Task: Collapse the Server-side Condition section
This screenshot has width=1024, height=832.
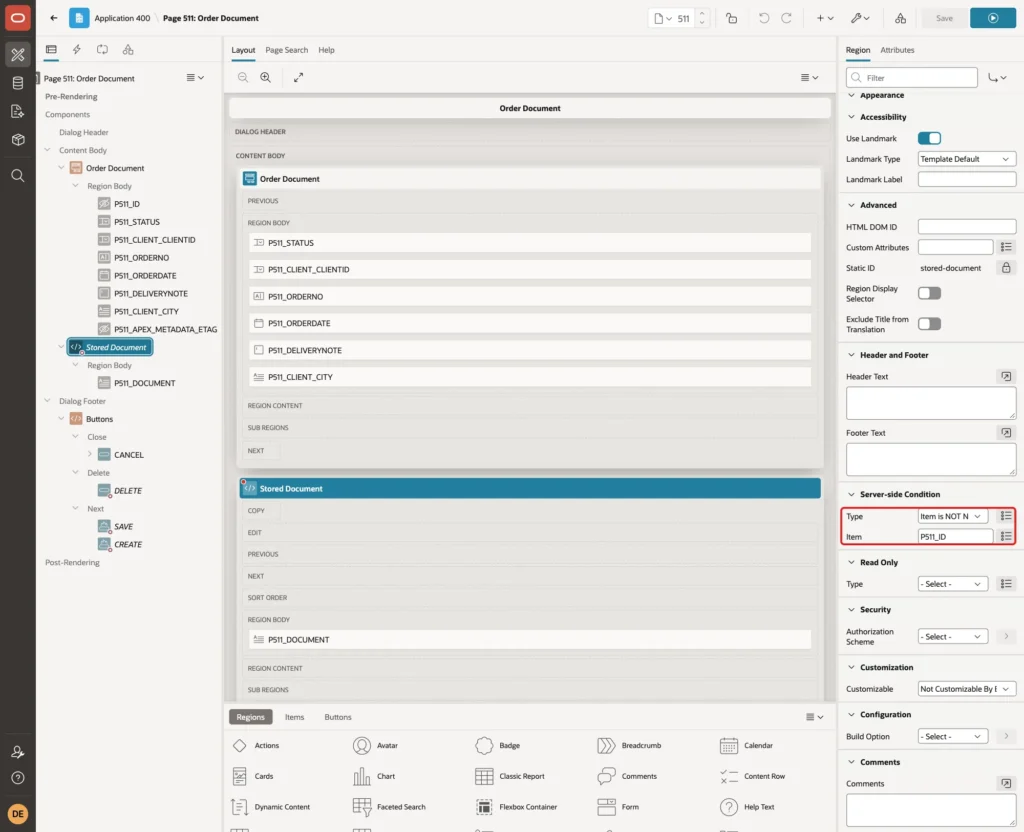Action: [x=851, y=494]
